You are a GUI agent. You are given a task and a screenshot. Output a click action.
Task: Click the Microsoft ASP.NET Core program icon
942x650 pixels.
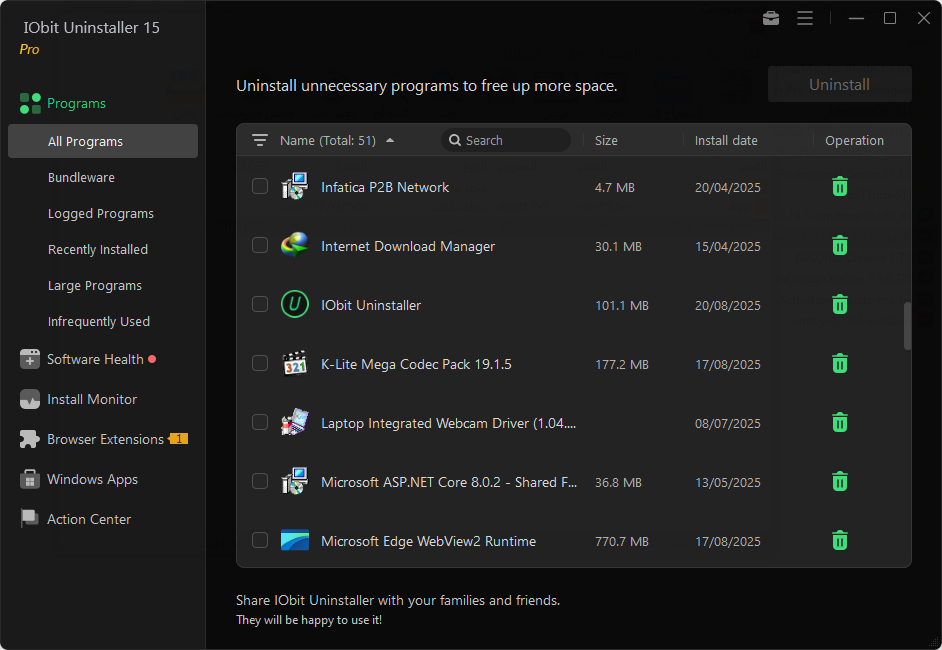coord(295,481)
